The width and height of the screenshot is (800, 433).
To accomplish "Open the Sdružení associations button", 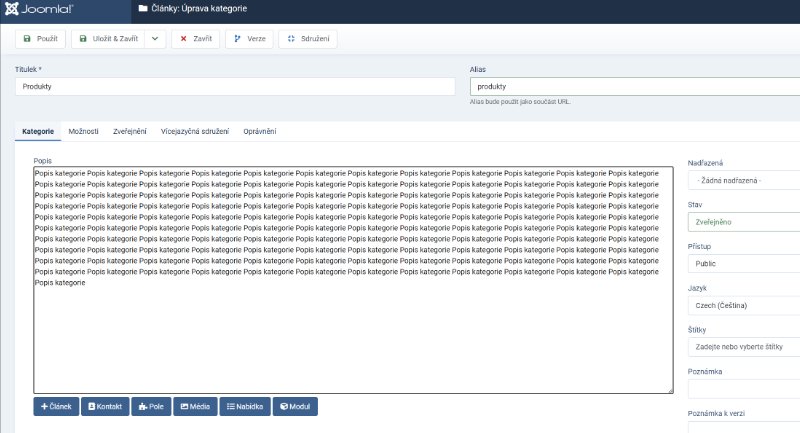I will [x=308, y=39].
